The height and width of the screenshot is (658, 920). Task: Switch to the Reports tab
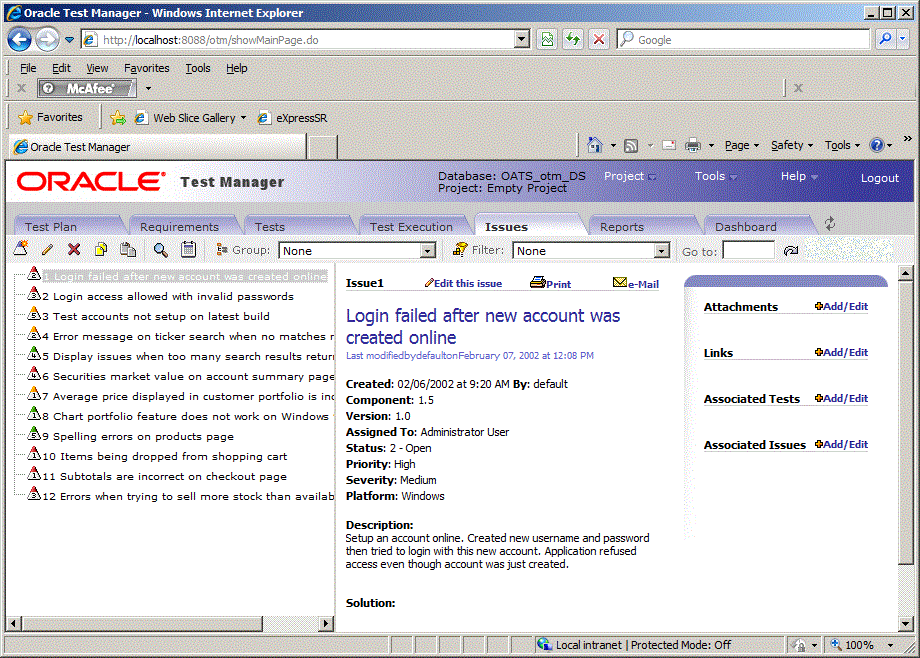622,227
